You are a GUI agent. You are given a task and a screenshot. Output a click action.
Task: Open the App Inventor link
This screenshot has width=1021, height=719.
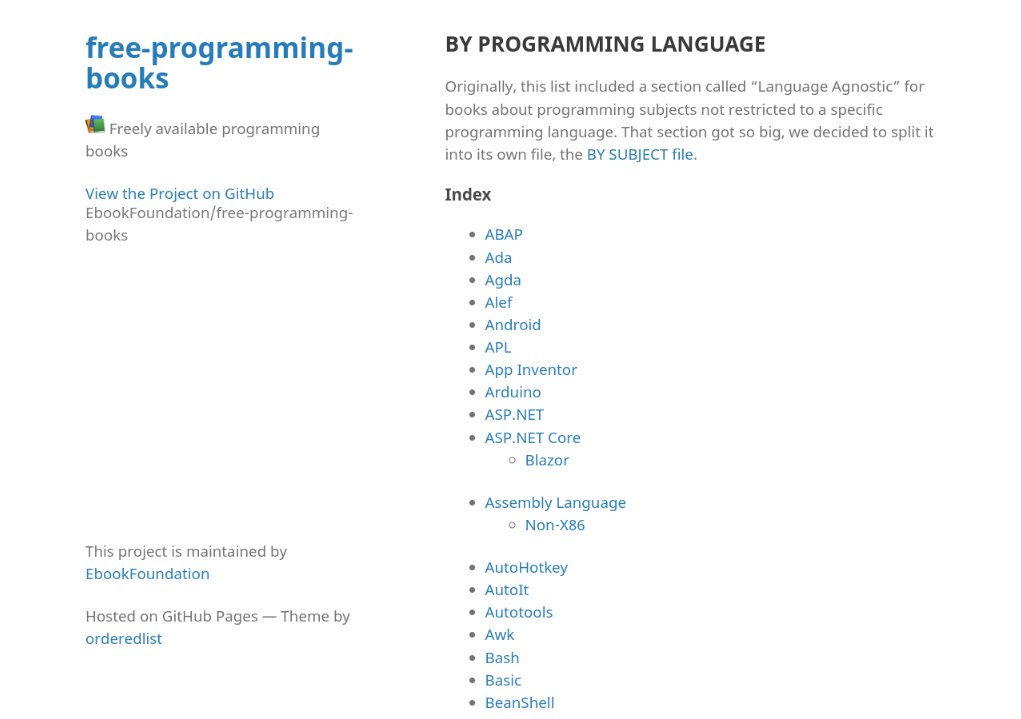(531, 370)
